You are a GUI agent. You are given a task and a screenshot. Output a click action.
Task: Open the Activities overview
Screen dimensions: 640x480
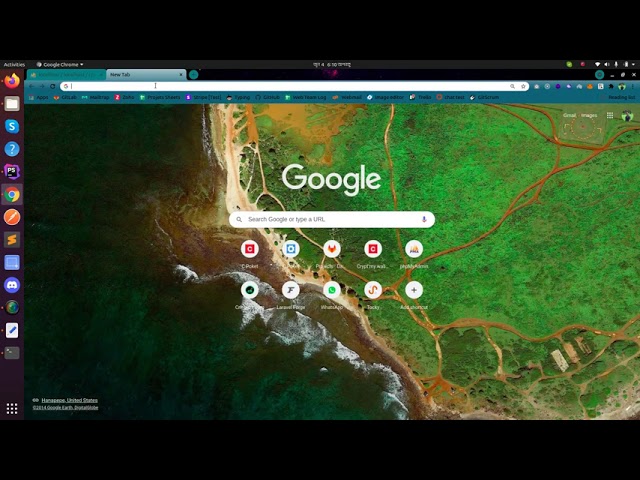pos(14,64)
